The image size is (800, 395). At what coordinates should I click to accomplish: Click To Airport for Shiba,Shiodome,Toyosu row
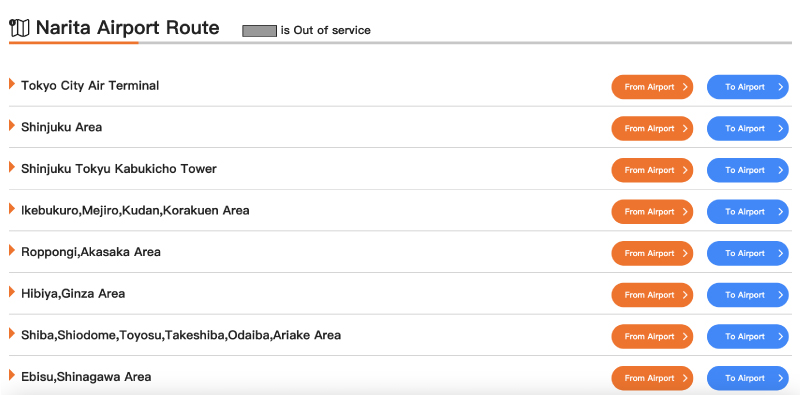[747, 337]
